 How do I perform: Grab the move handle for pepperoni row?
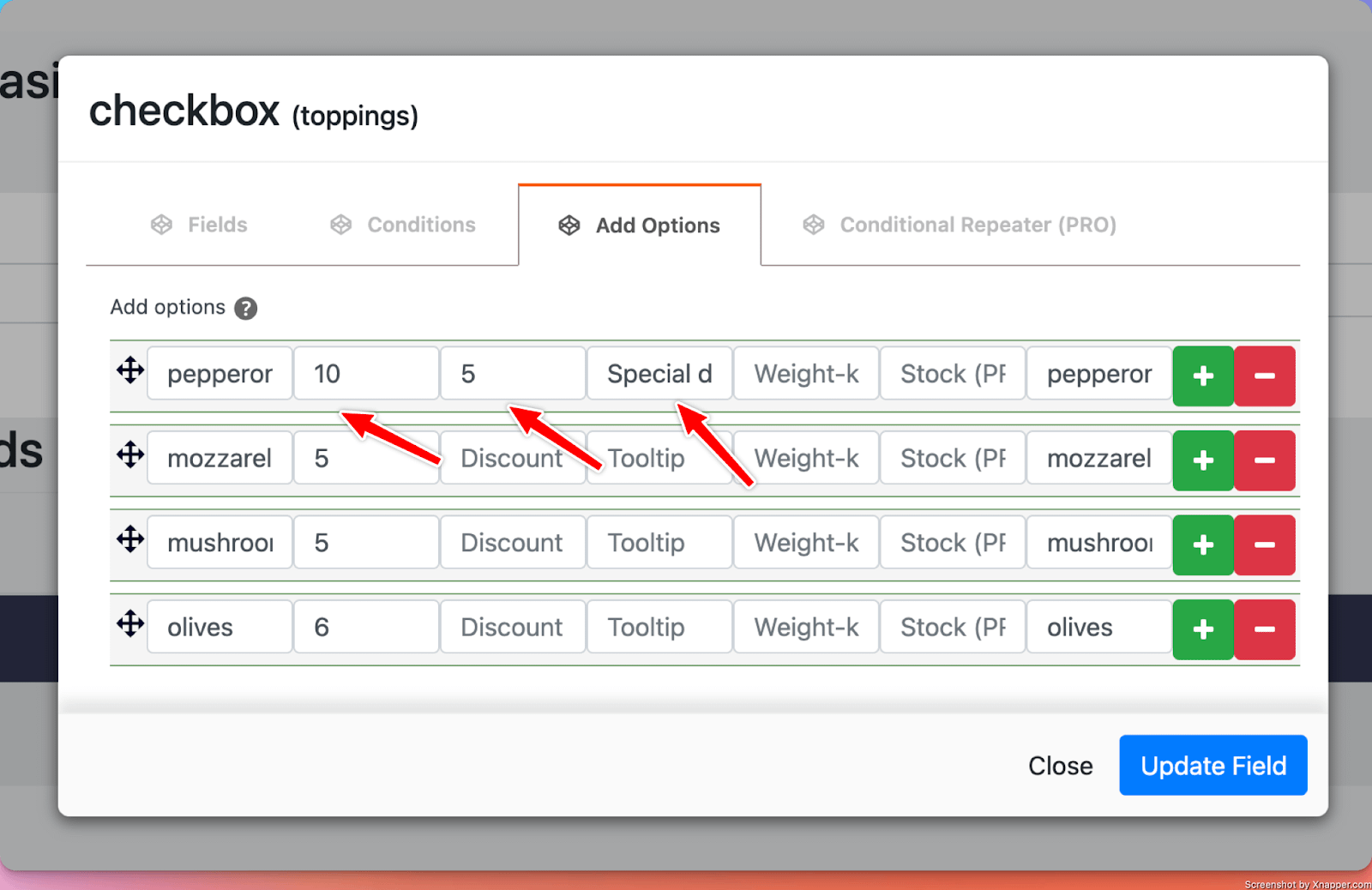[x=130, y=370]
